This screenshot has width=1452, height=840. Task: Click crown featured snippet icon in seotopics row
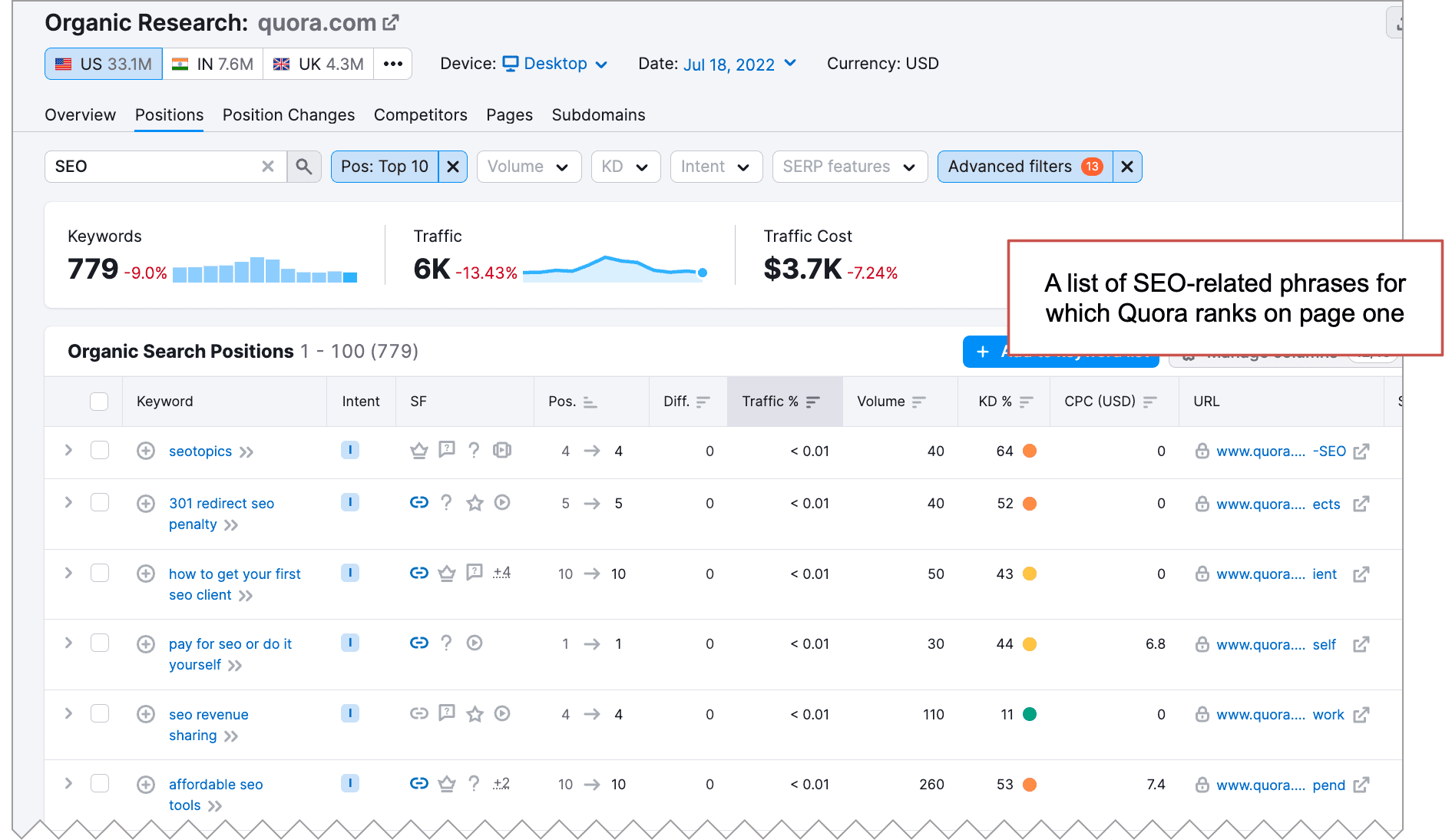[419, 451]
